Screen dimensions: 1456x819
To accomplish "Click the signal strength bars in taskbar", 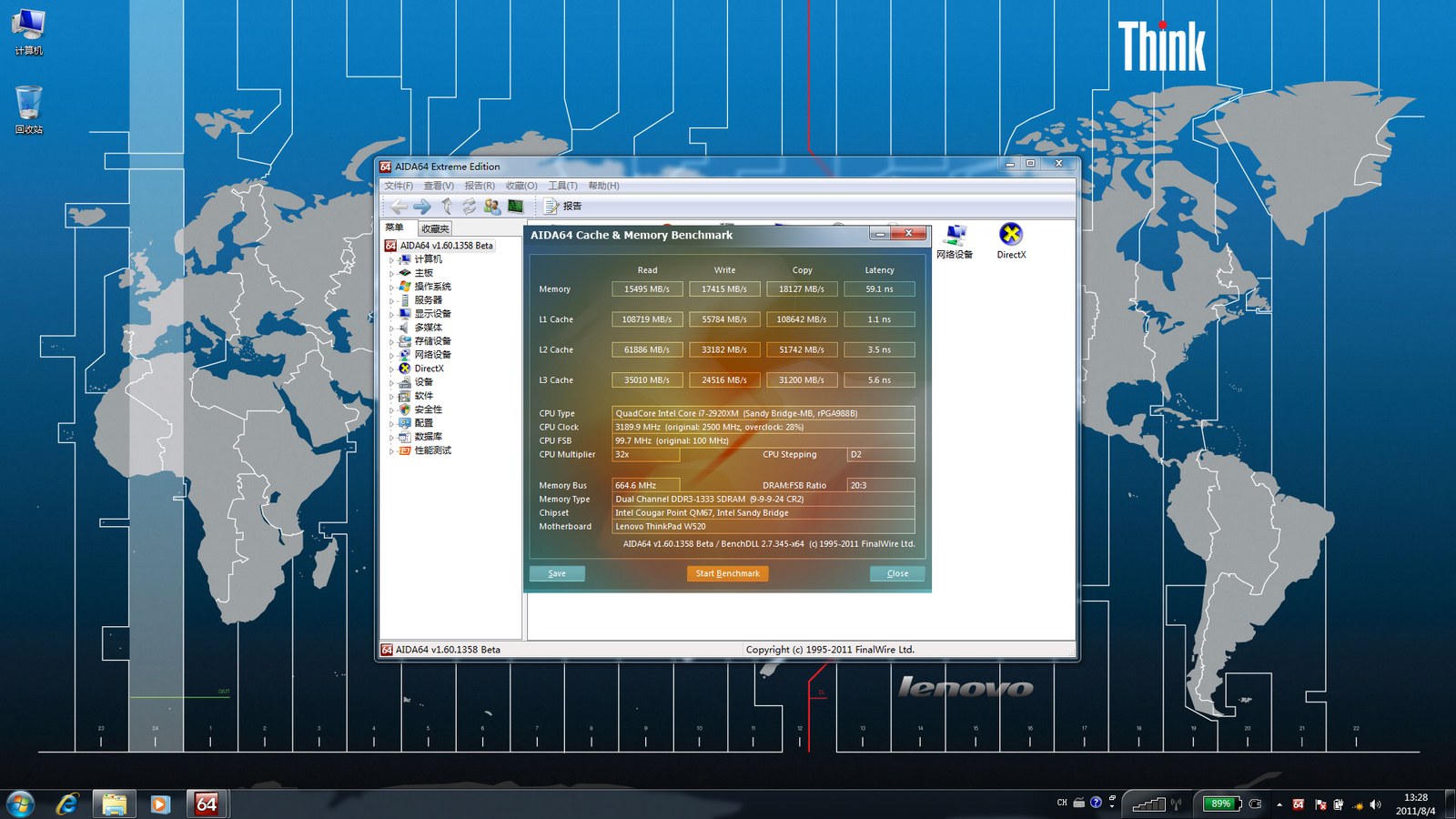I will tap(1148, 804).
